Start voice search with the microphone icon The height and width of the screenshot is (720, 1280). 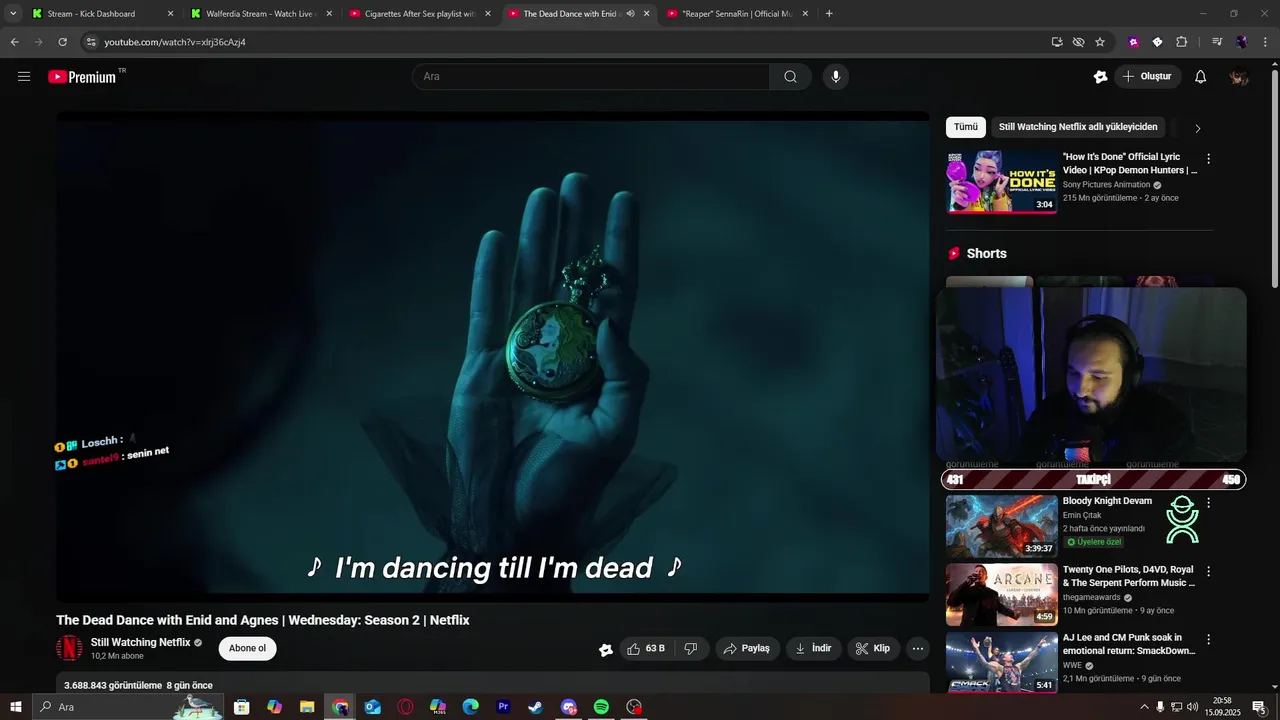pos(836,77)
